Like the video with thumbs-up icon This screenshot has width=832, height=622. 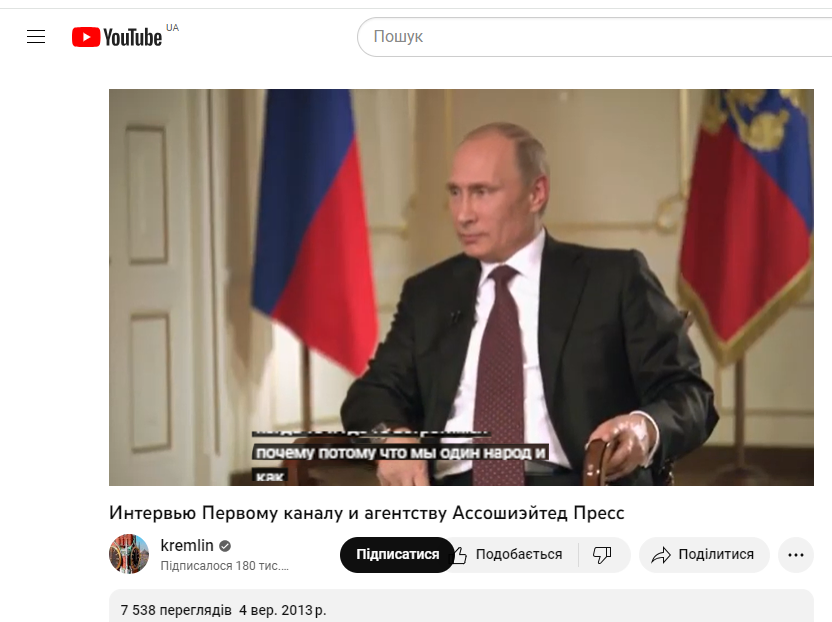pyautogui.click(x=460, y=555)
